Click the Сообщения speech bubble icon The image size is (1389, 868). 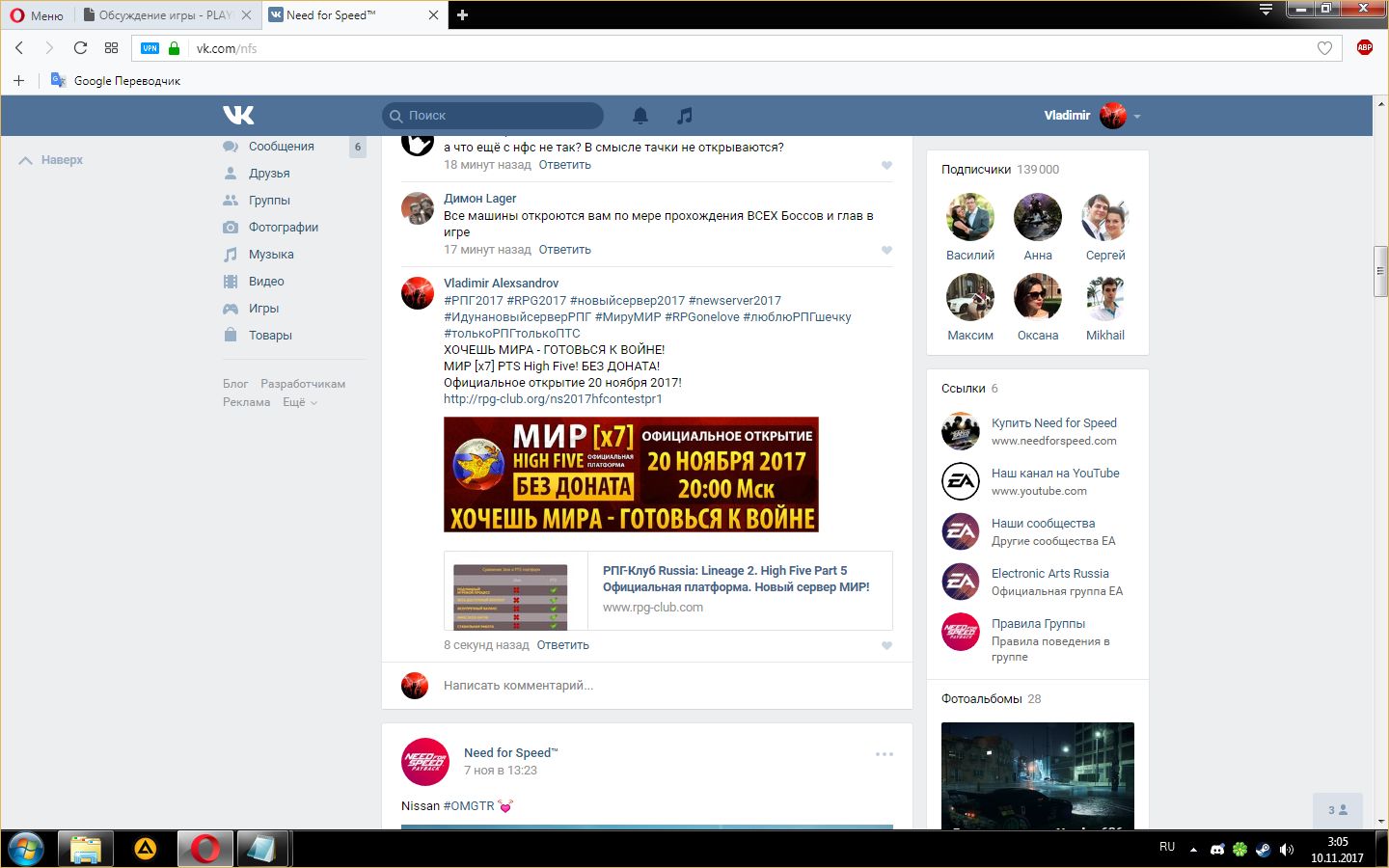pyautogui.click(x=231, y=147)
